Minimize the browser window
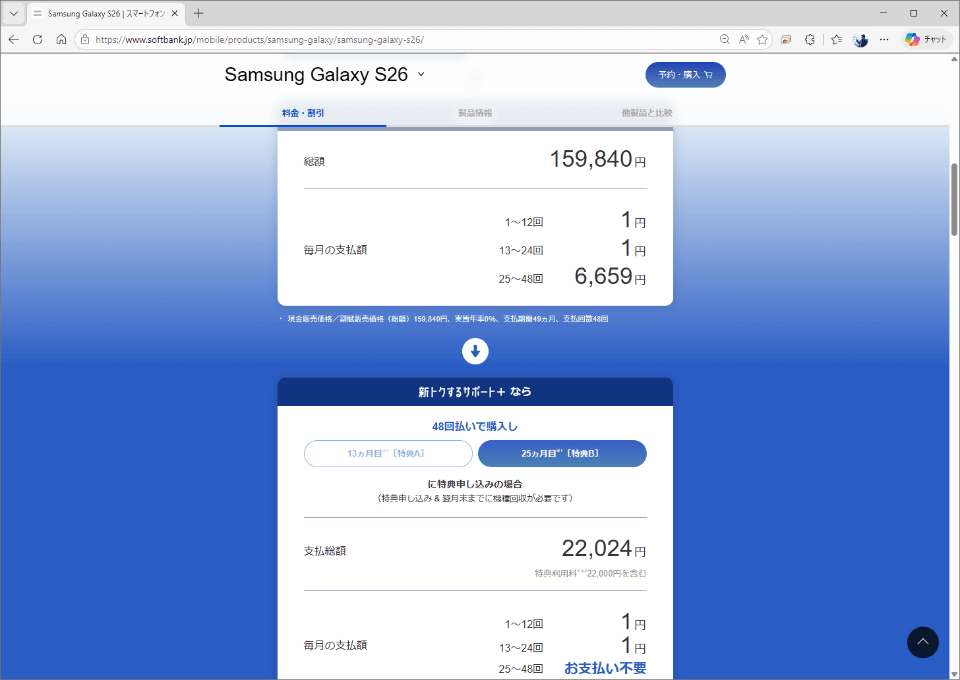This screenshot has height=680, width=960. tap(883, 13)
